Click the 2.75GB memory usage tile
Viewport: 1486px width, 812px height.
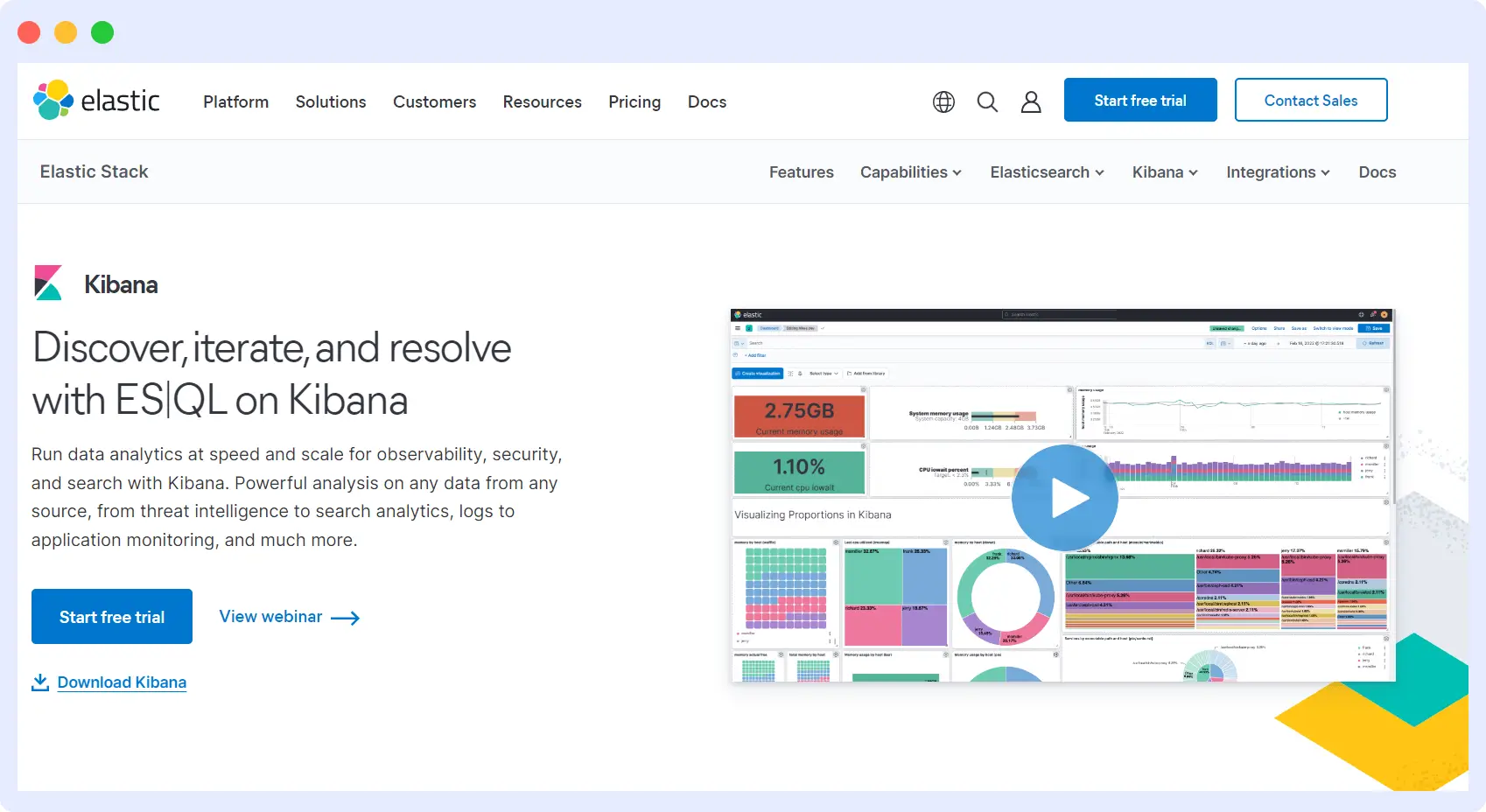click(799, 416)
